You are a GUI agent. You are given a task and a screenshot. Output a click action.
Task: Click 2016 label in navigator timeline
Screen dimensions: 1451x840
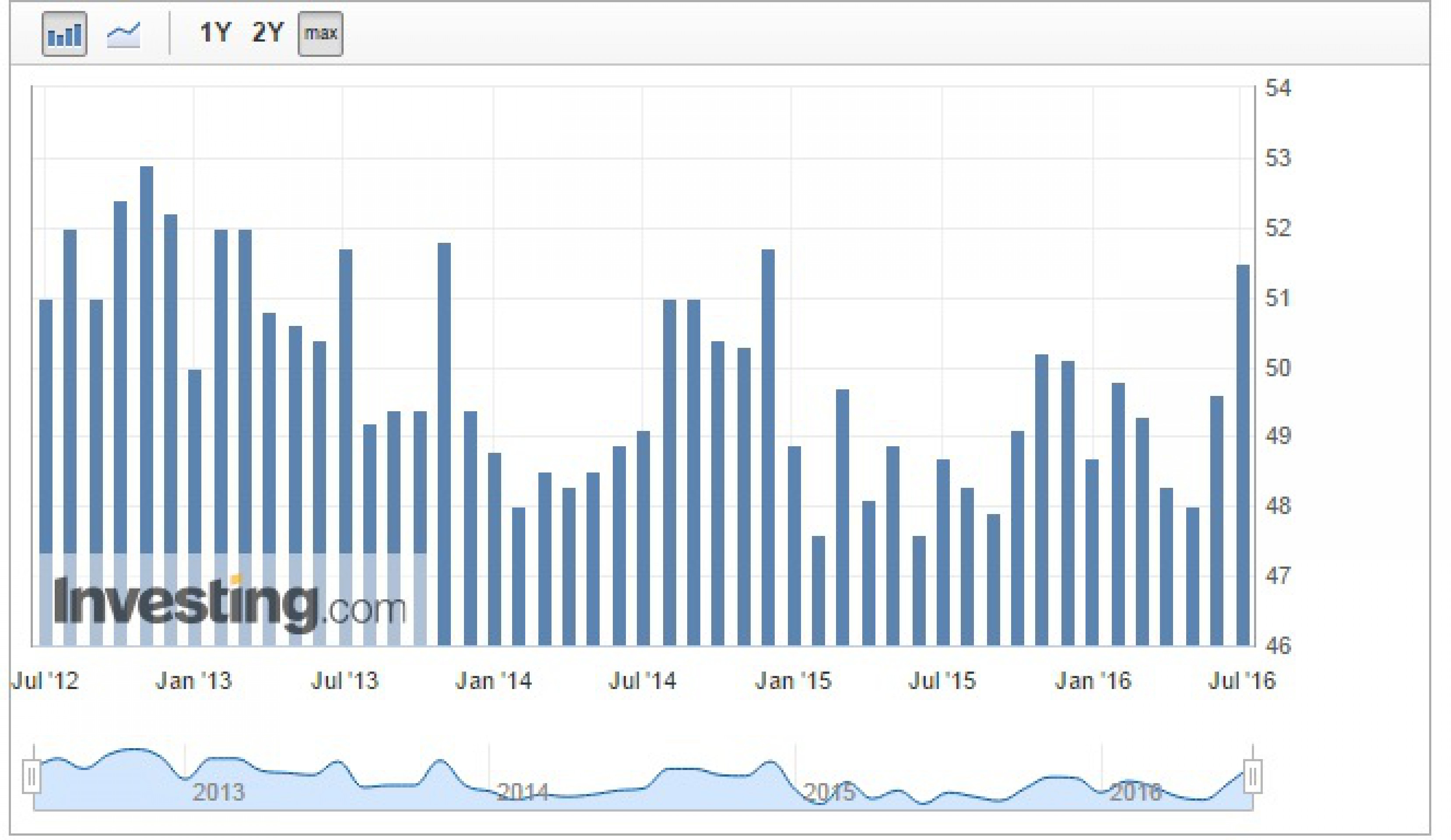(1135, 792)
